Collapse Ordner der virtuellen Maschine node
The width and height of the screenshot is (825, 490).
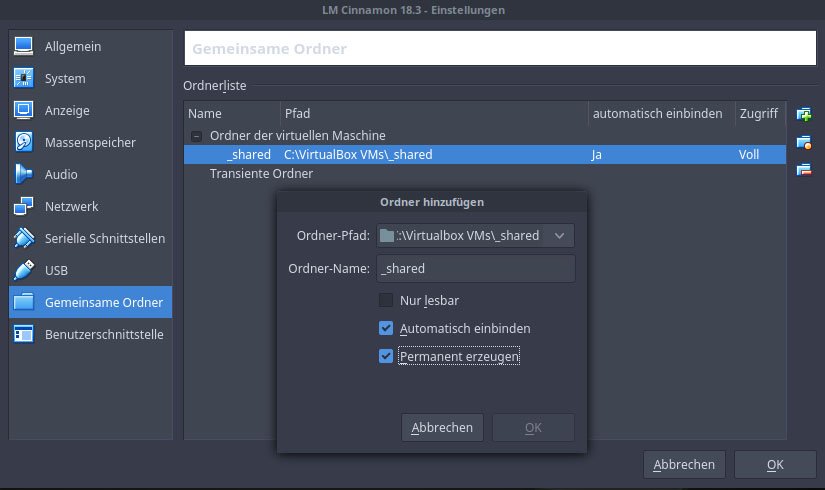pyautogui.click(x=196, y=136)
